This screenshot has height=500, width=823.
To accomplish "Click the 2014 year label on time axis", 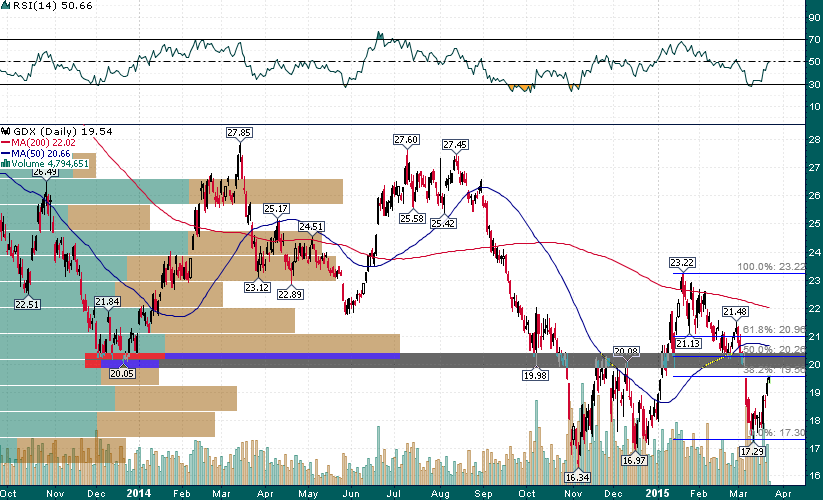I will click(x=139, y=493).
